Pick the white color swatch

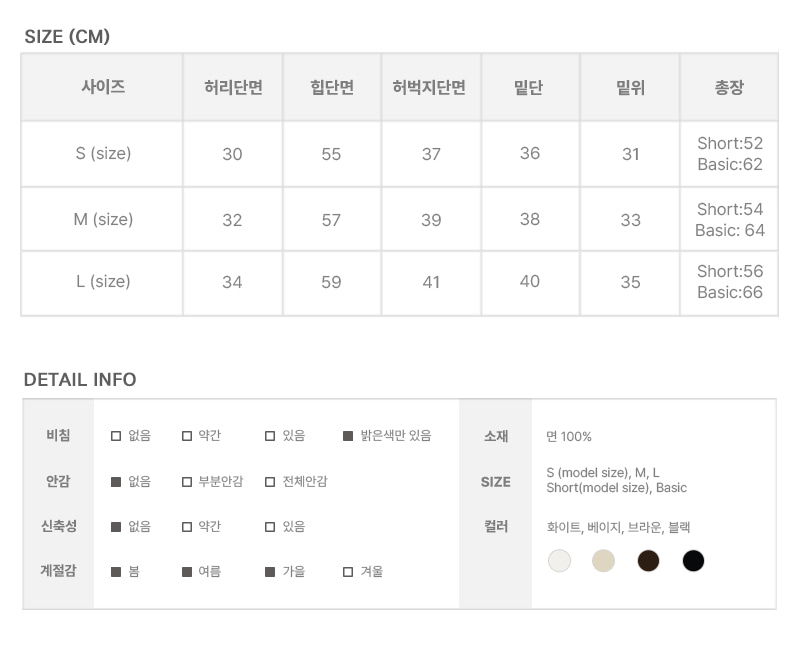[x=559, y=561]
